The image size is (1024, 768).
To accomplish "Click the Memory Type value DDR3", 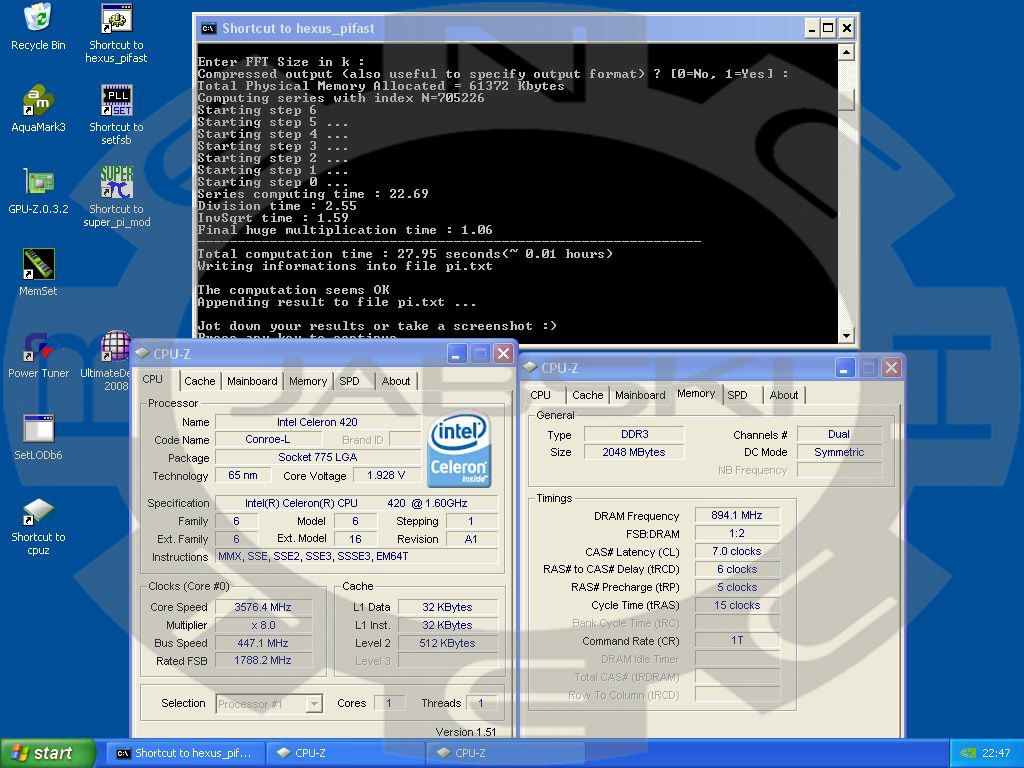I will [634, 434].
